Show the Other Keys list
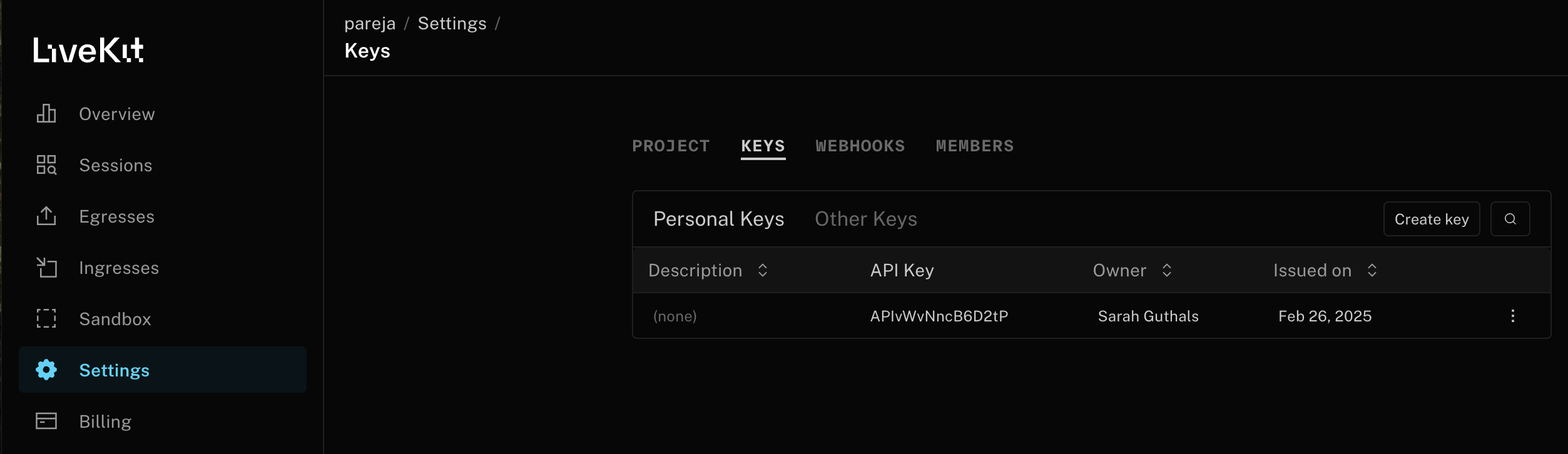Viewport: 1568px width, 454px height. point(866,219)
